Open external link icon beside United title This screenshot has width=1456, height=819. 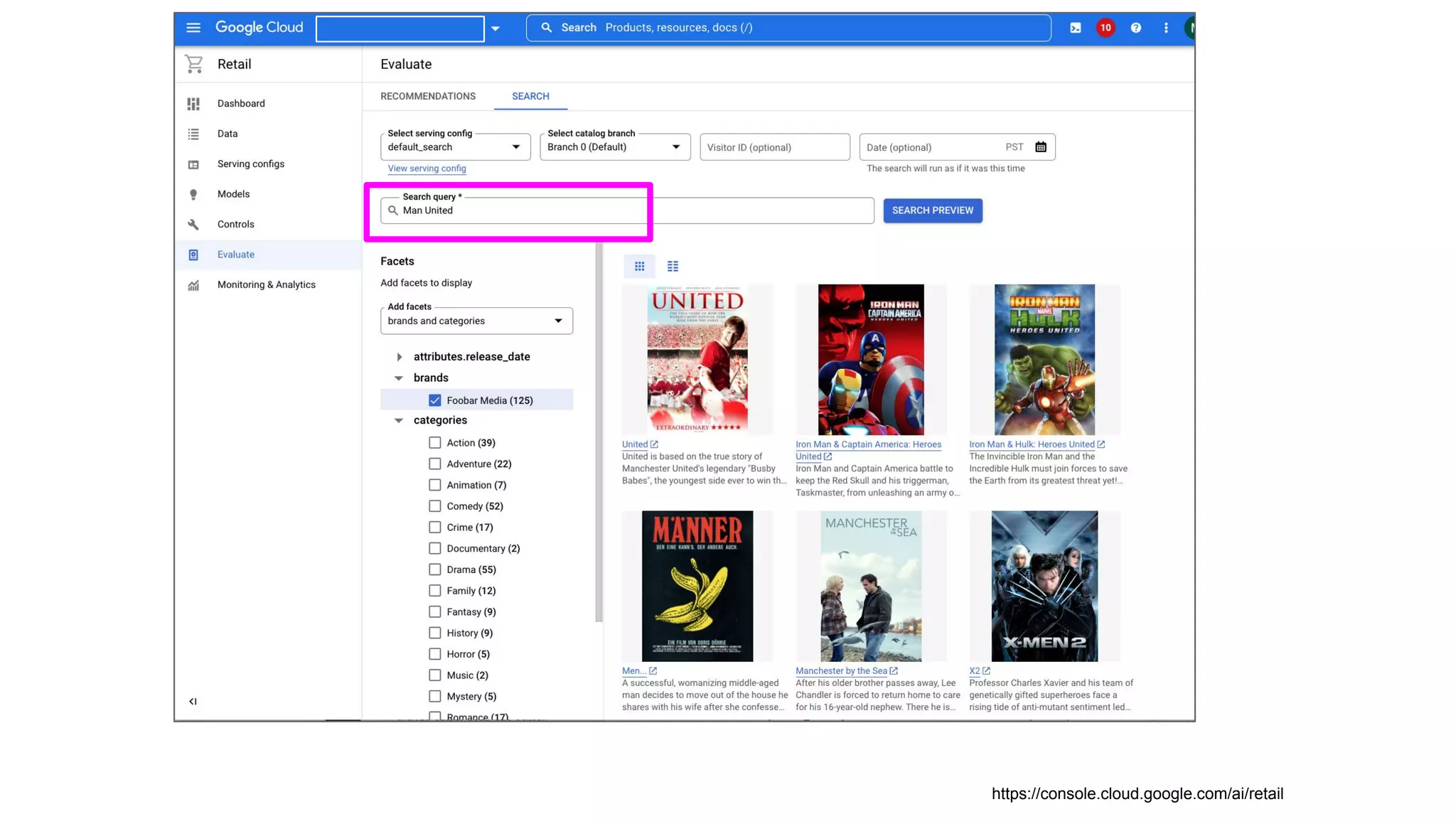pos(654,444)
